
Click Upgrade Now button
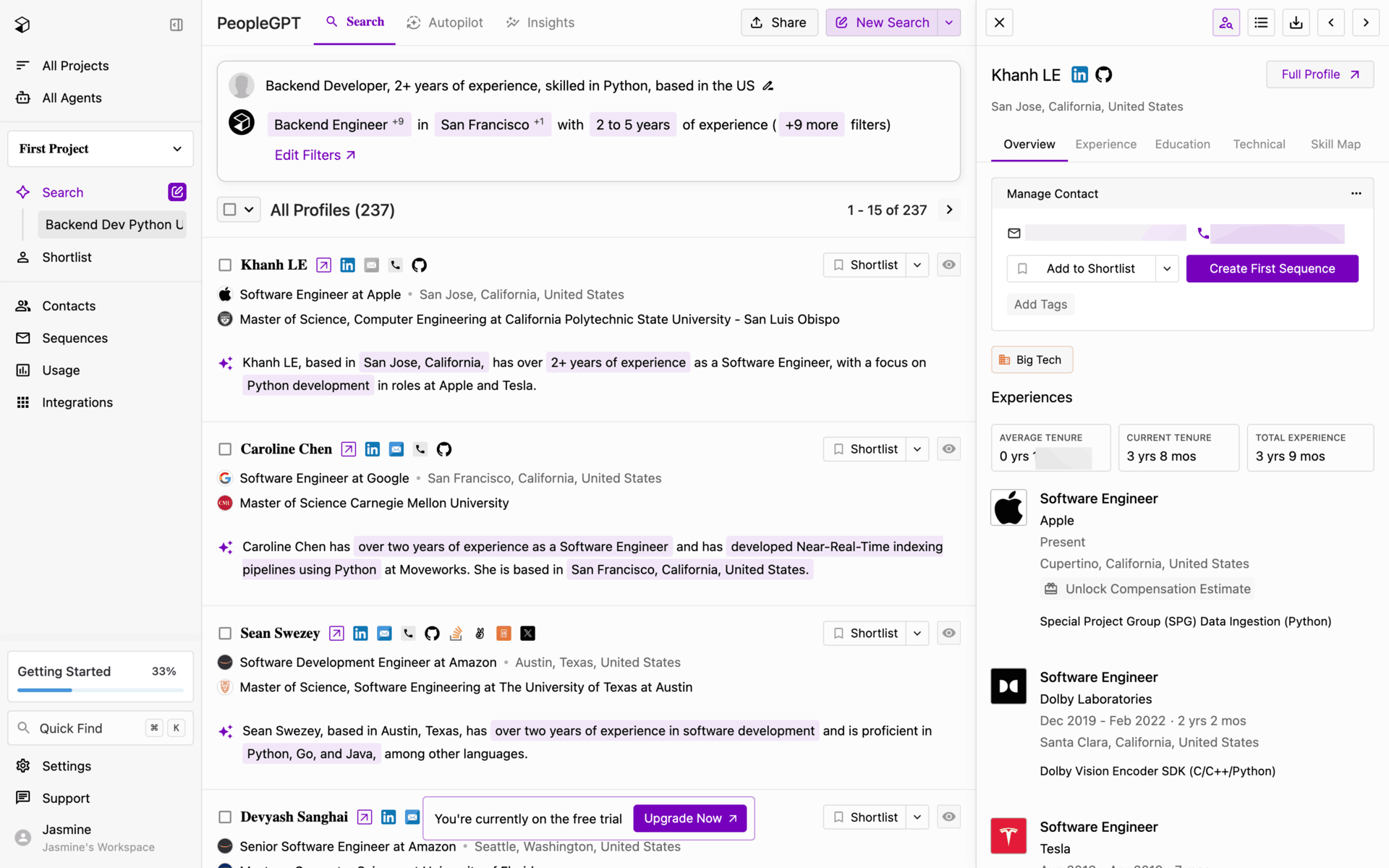tap(689, 818)
